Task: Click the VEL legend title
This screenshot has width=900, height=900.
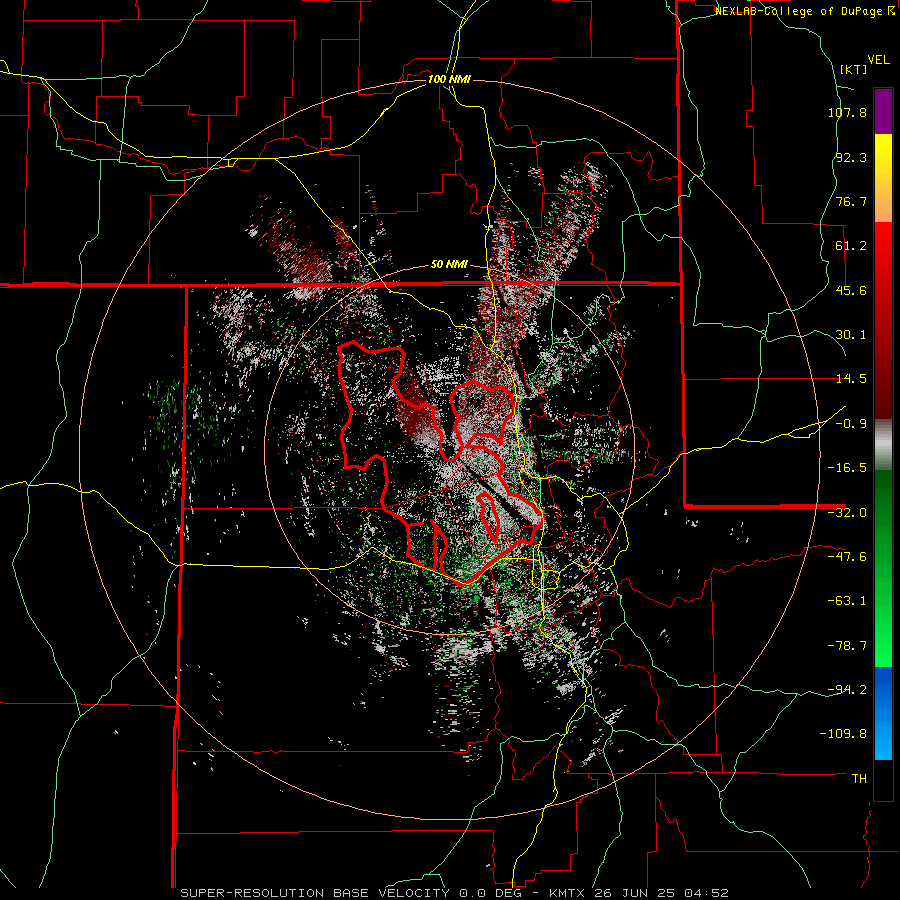Action: (x=878, y=60)
